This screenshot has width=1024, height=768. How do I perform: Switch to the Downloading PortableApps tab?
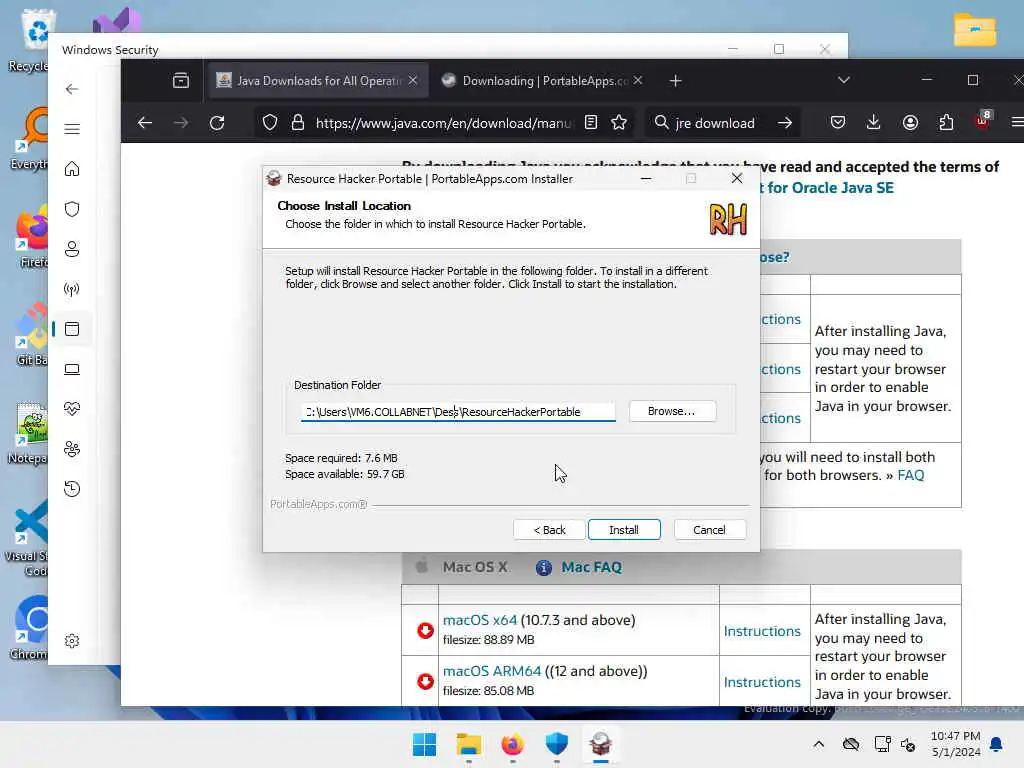click(x=542, y=80)
